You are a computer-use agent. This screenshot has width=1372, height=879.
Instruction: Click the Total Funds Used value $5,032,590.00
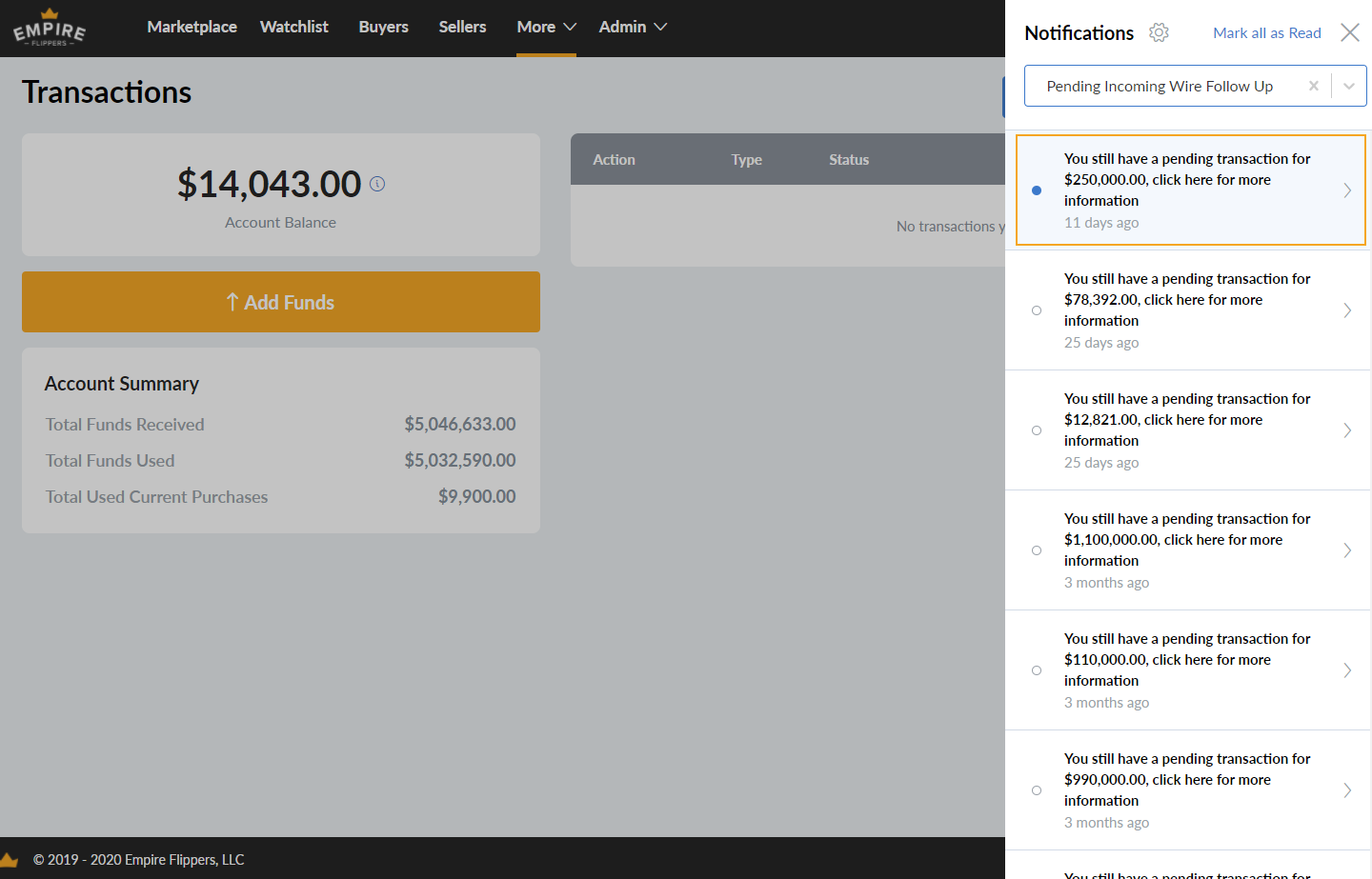[460, 460]
